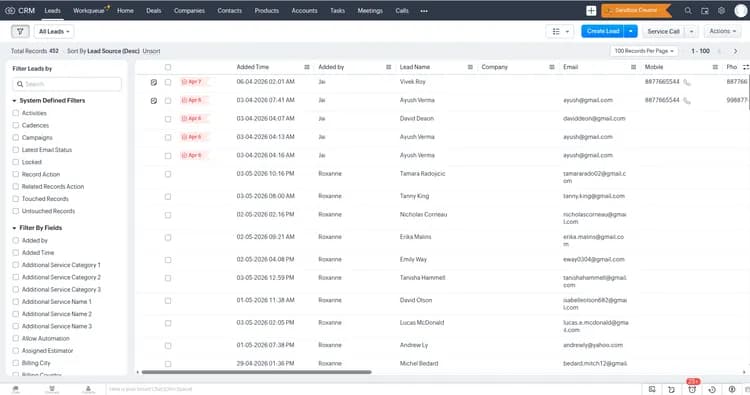Click the filter search input field
750x395 pixels.
67,84
